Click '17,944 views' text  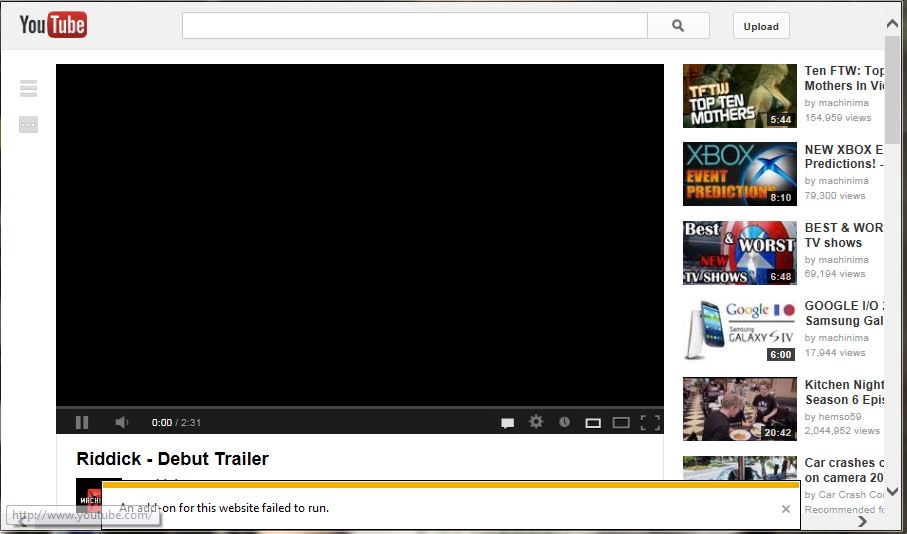(x=835, y=352)
